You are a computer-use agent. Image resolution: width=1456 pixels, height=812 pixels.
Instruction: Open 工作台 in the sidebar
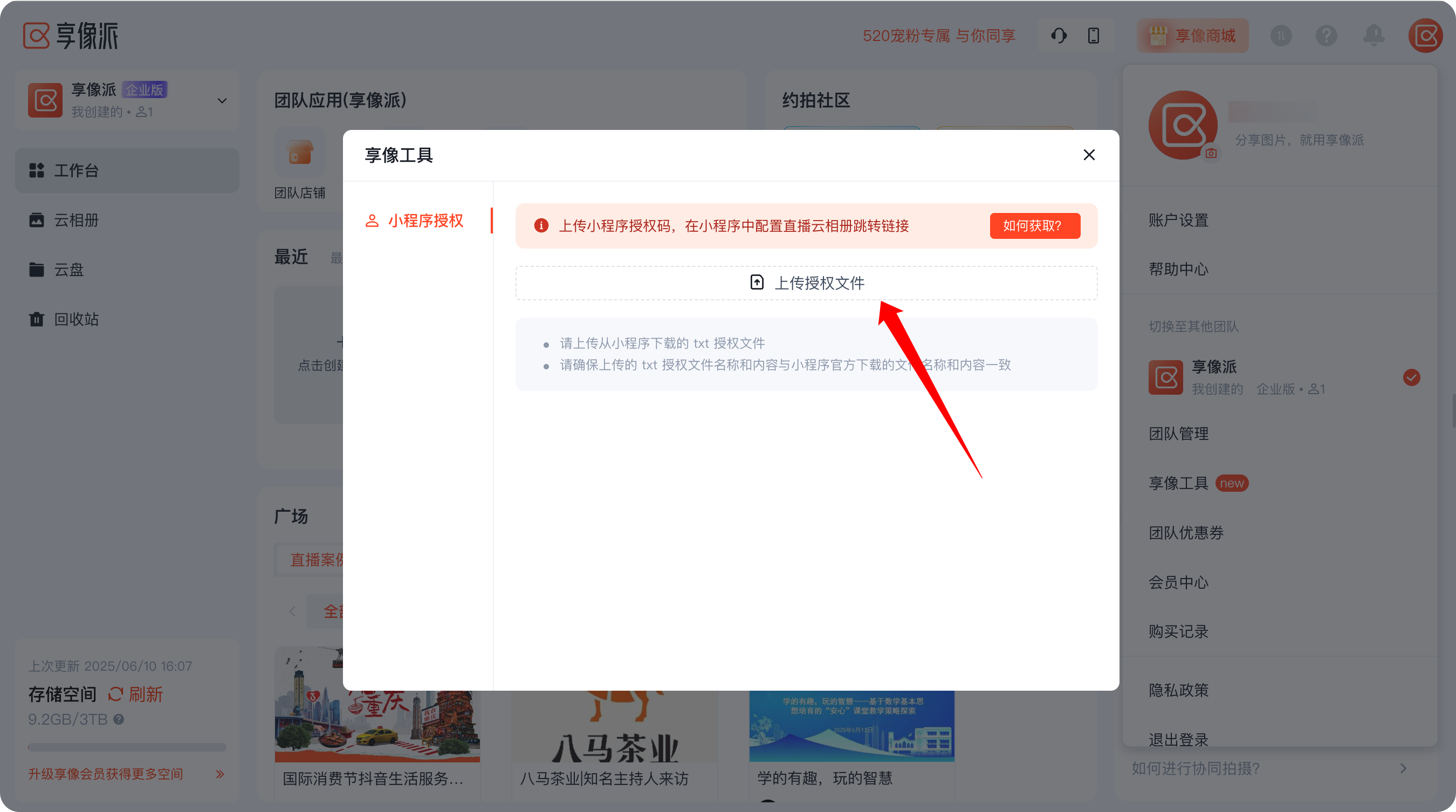click(127, 170)
